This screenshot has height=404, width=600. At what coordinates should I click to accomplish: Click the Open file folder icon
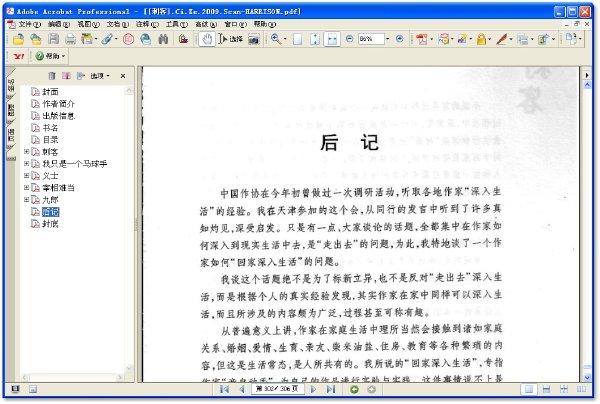(18, 39)
